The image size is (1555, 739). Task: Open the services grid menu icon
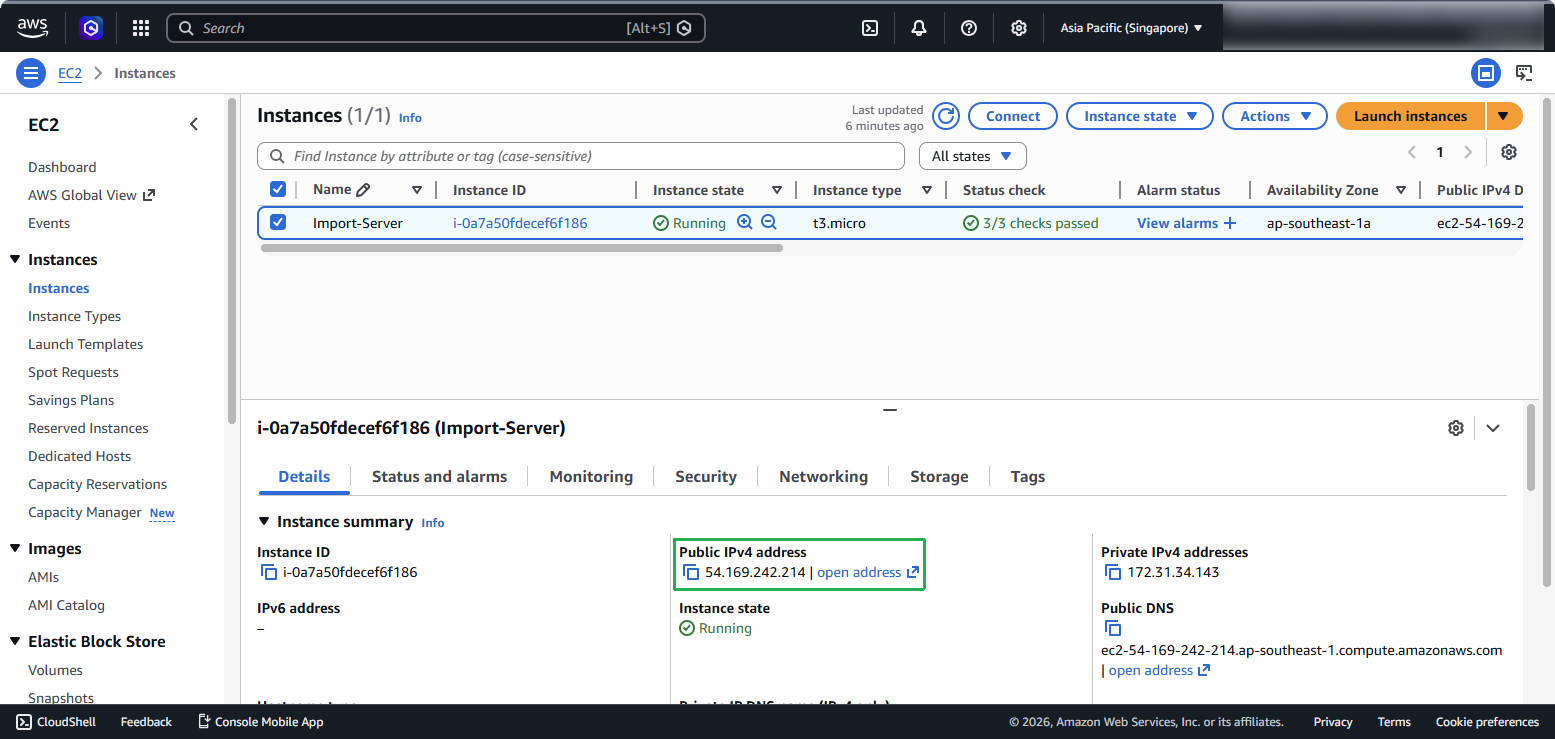[141, 28]
